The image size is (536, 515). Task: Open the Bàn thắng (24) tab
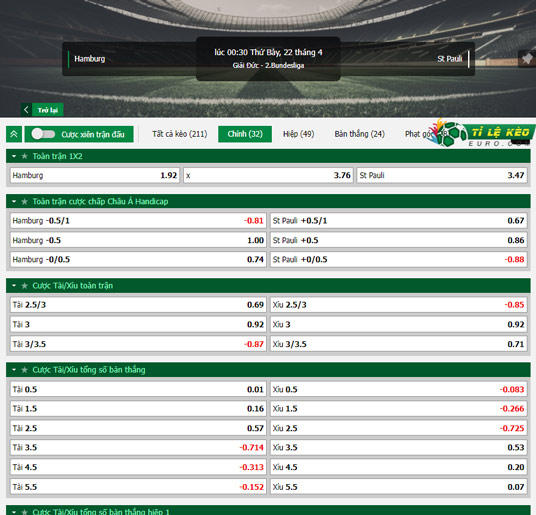pos(359,134)
